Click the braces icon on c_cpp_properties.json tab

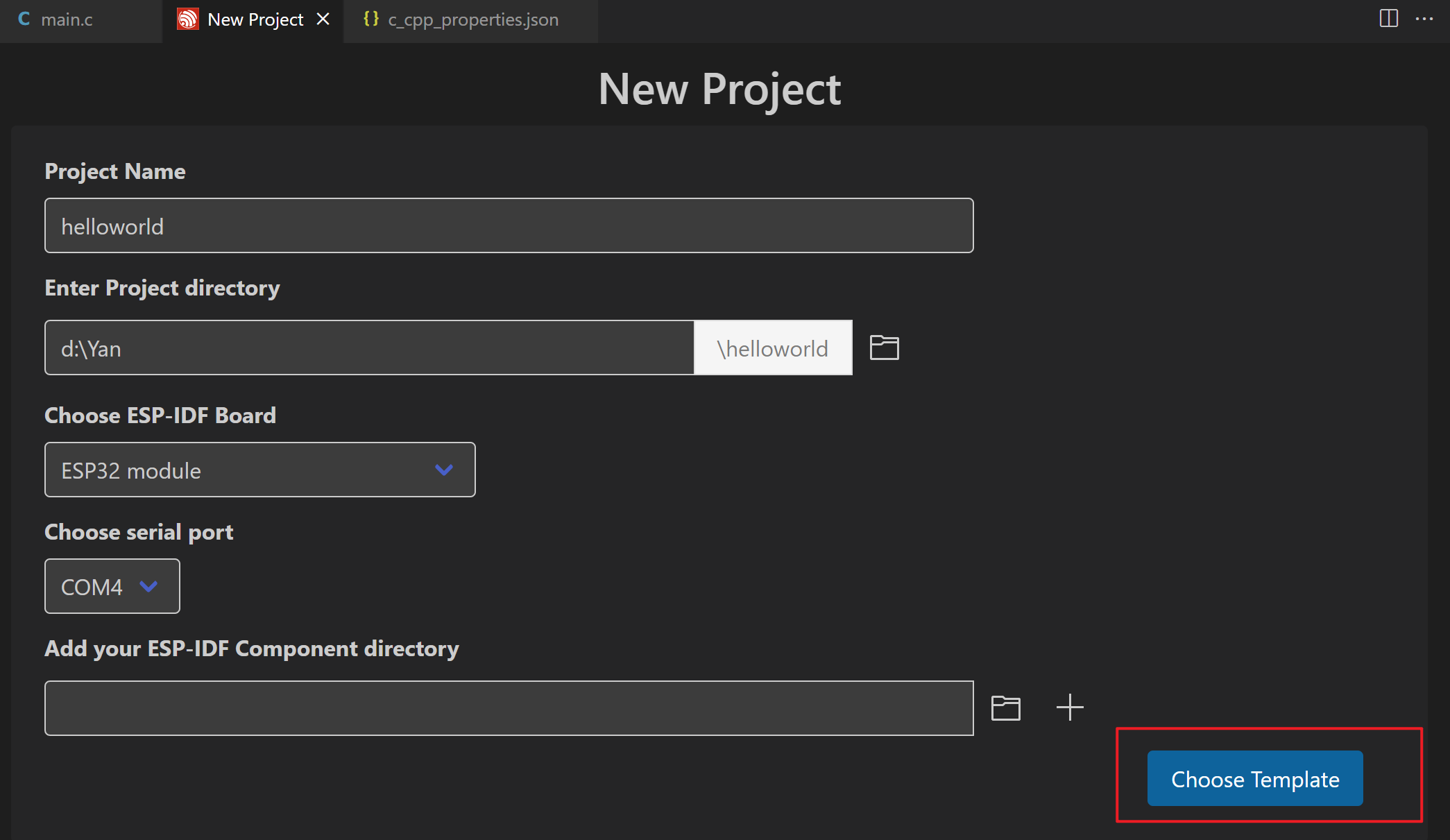pos(371,19)
